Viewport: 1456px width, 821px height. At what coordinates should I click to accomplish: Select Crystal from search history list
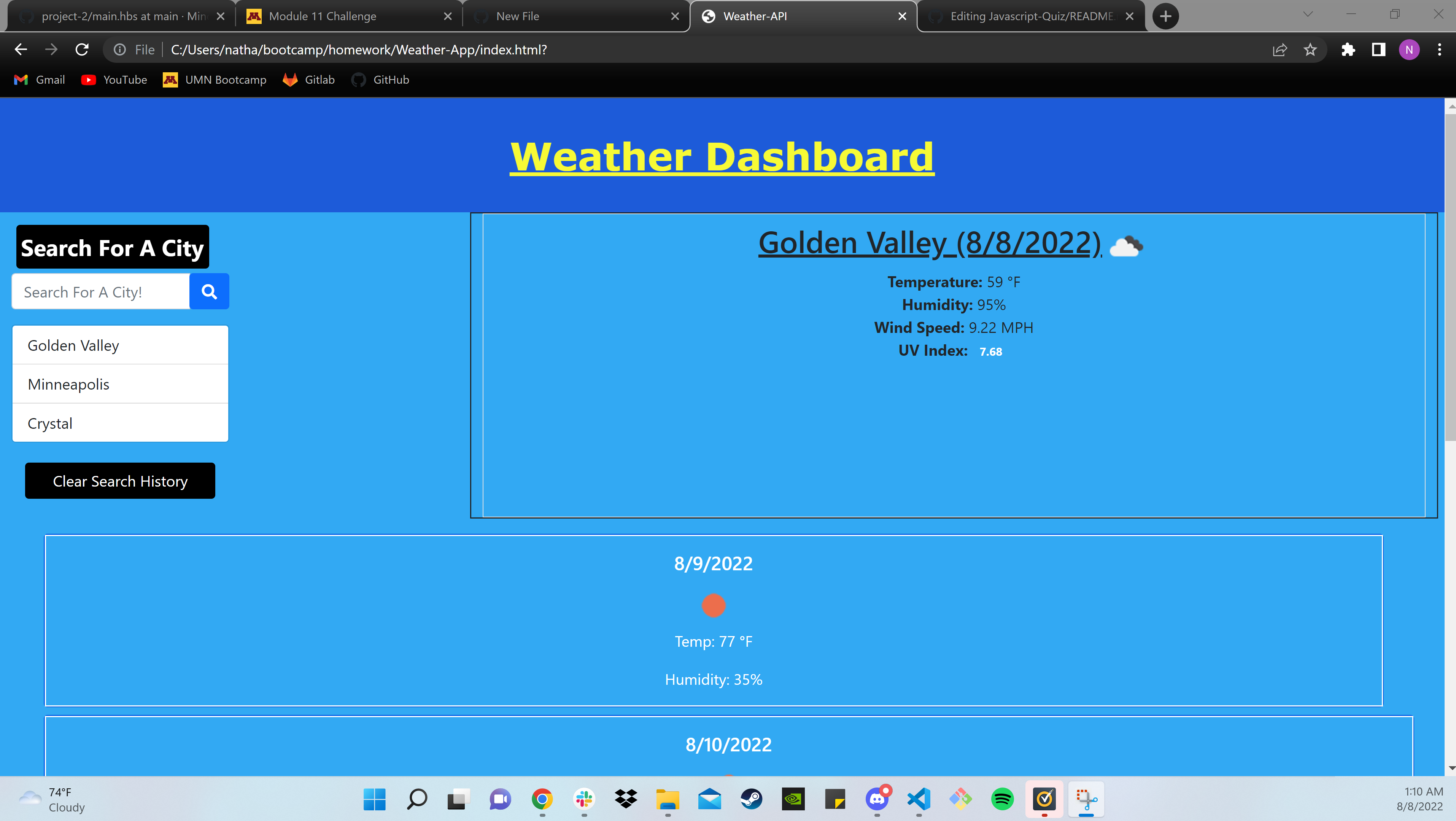[x=120, y=423]
